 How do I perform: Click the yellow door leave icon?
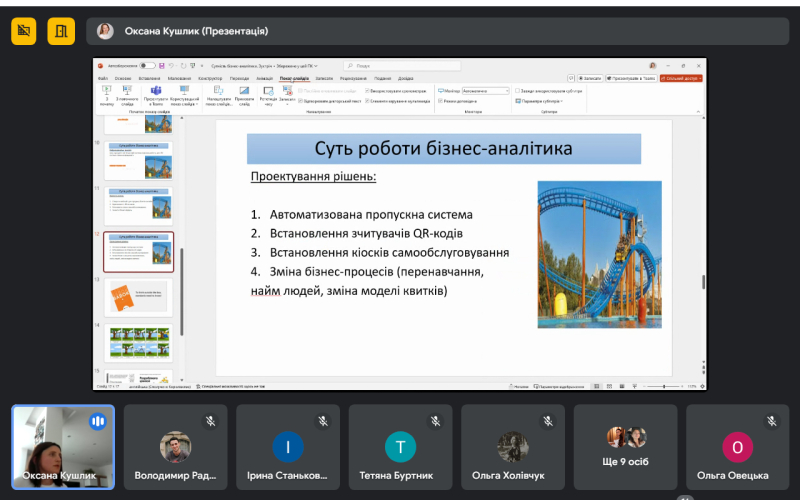[61, 31]
